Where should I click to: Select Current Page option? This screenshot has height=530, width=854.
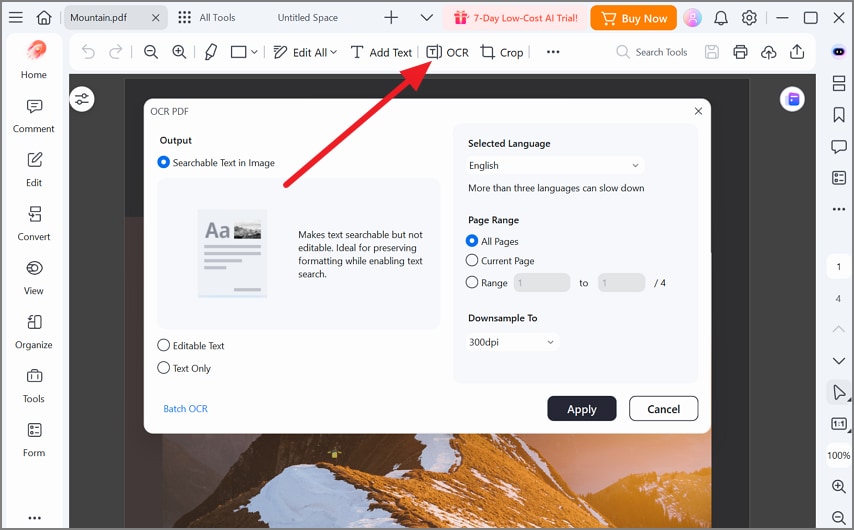(500, 260)
